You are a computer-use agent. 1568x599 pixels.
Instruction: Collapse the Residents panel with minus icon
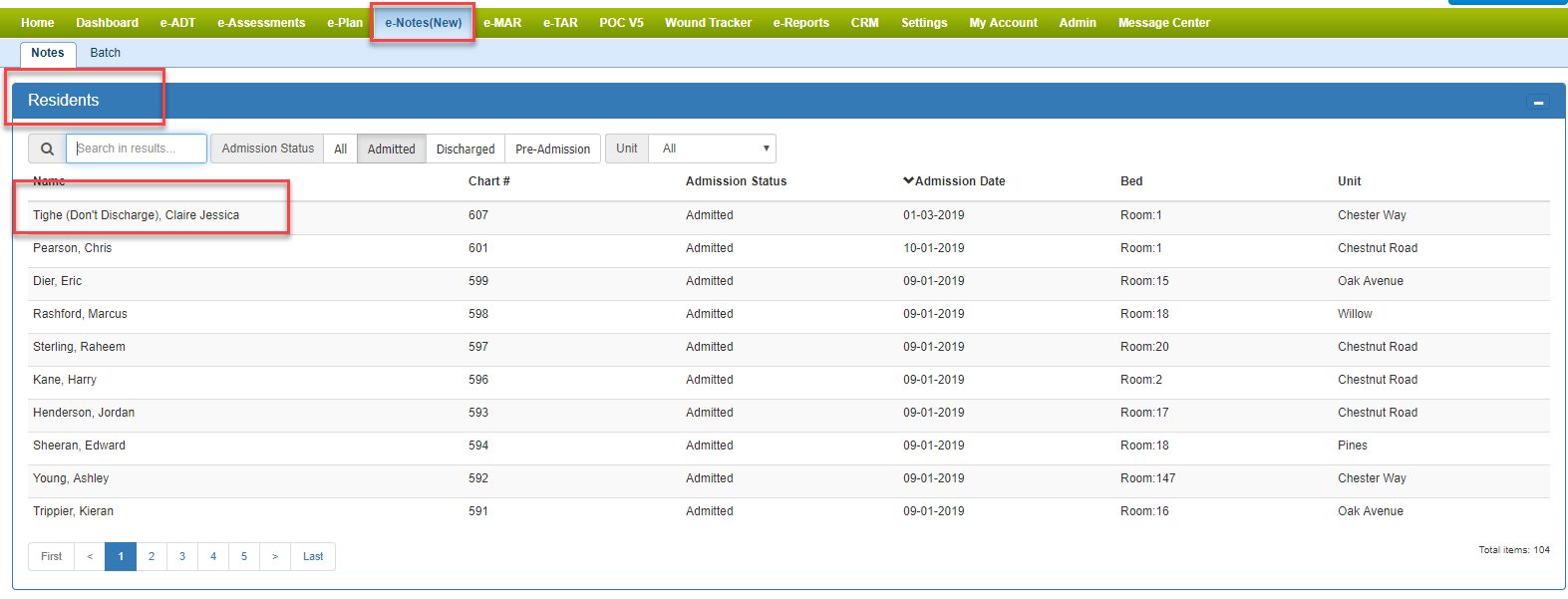click(1538, 103)
